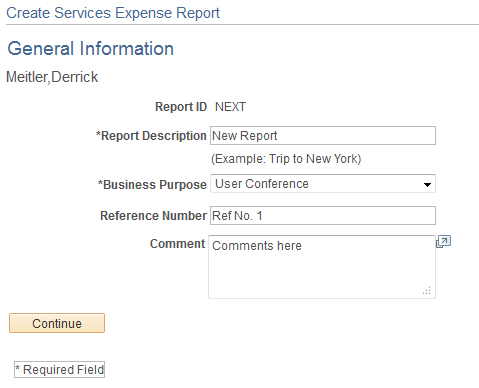Screen dimensions: 479x388
Task: Click the NEXT report ID value
Action: 230,107
